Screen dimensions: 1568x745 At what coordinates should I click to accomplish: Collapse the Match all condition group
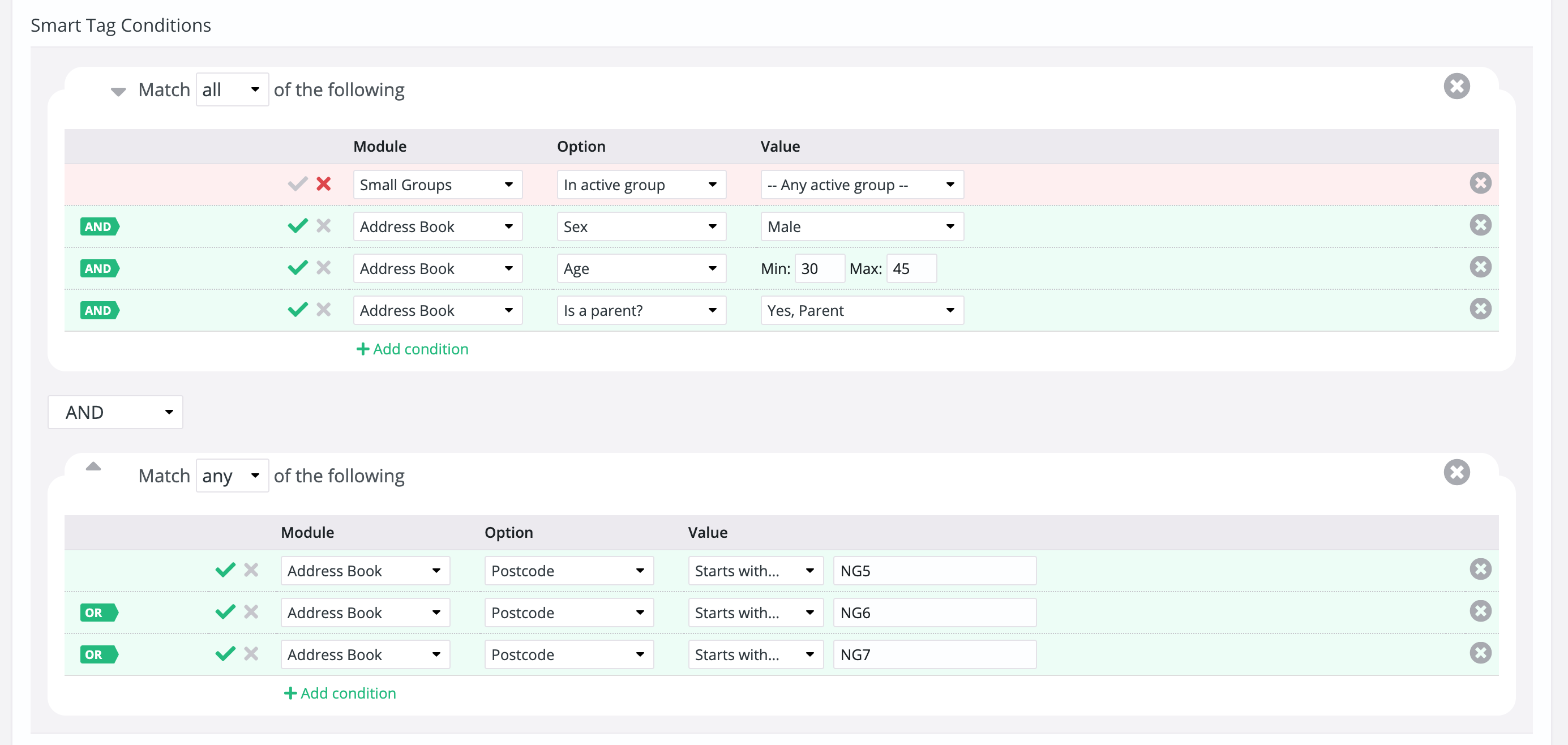tap(119, 91)
